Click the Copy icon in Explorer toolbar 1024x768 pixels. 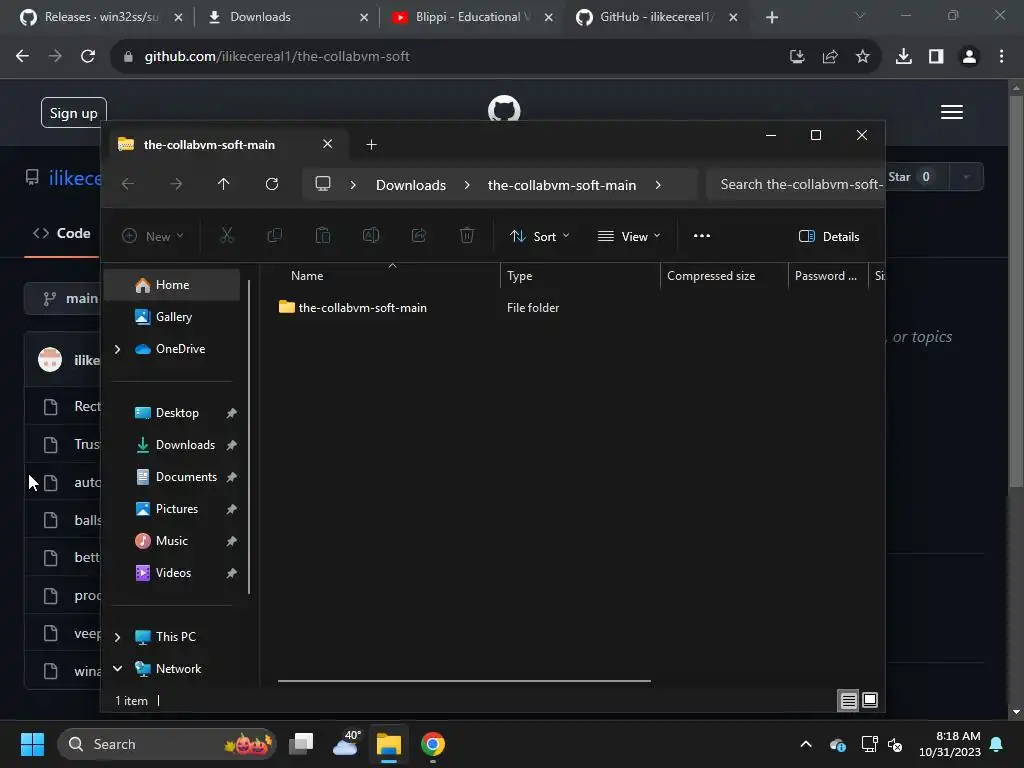point(274,236)
